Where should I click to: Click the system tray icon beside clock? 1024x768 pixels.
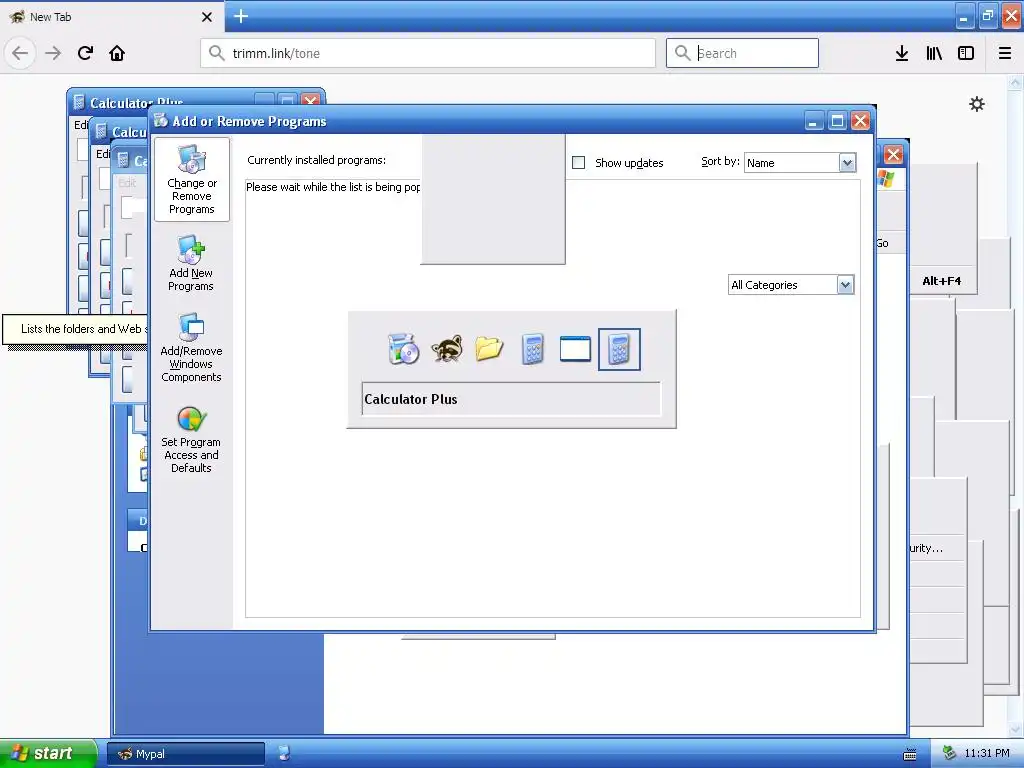(x=950, y=753)
